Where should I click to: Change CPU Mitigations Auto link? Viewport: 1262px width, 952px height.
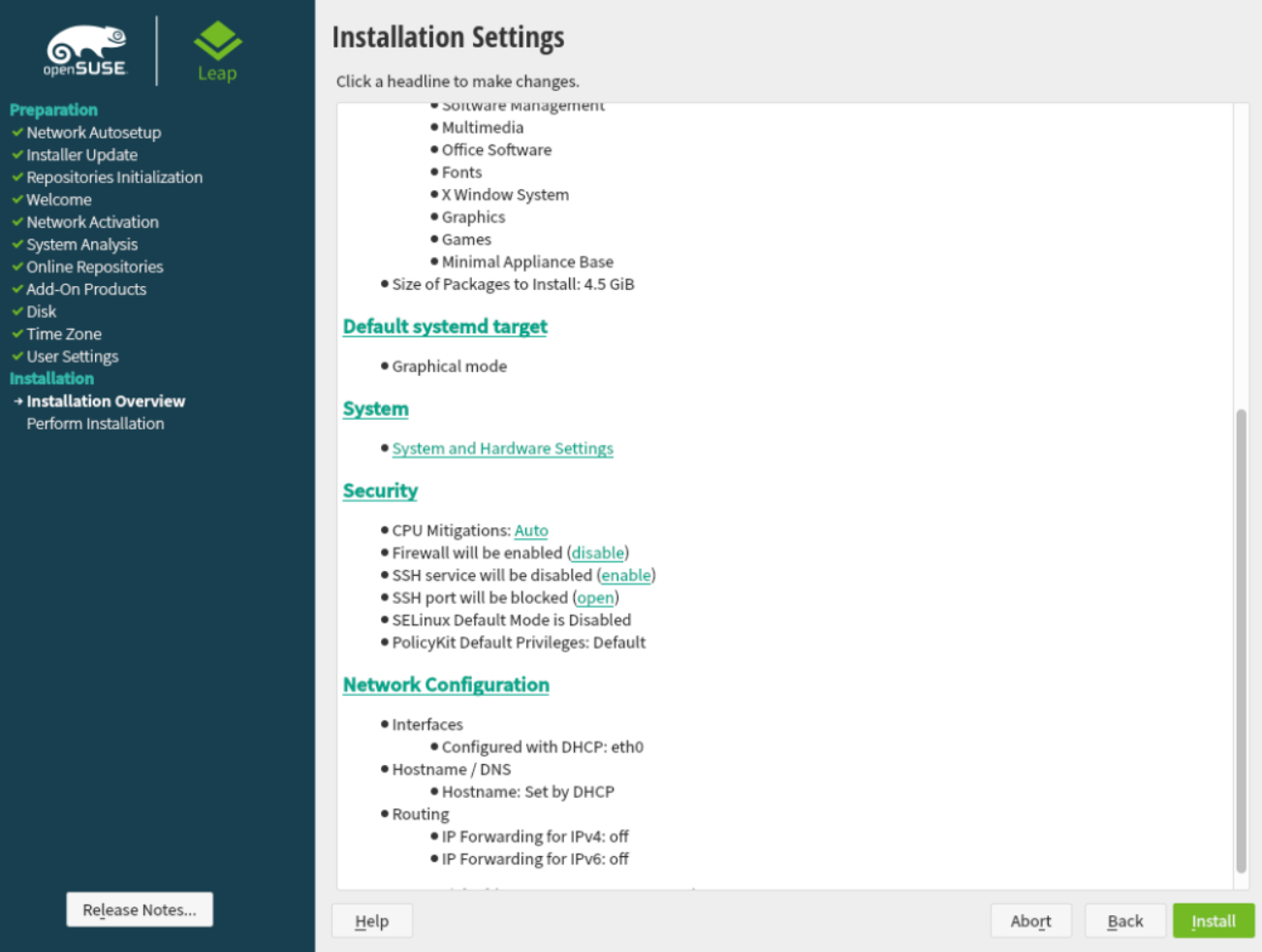pos(531,530)
